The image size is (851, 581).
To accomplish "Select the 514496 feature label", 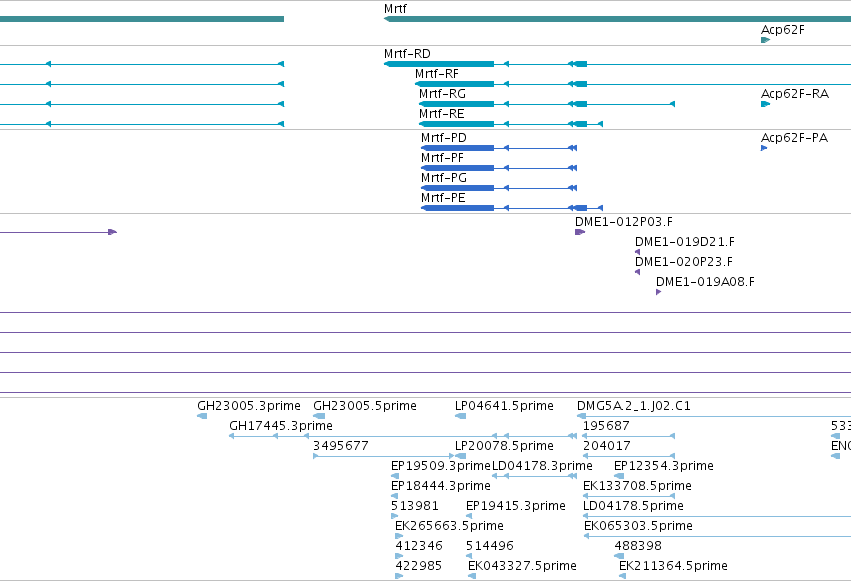I will (x=490, y=546).
